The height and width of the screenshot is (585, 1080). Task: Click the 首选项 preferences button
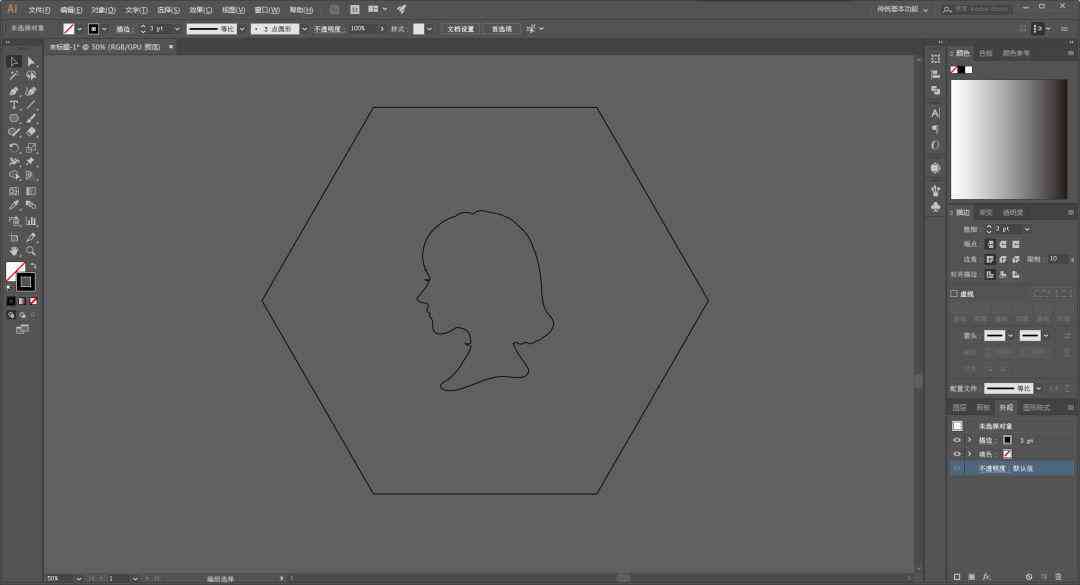501,29
